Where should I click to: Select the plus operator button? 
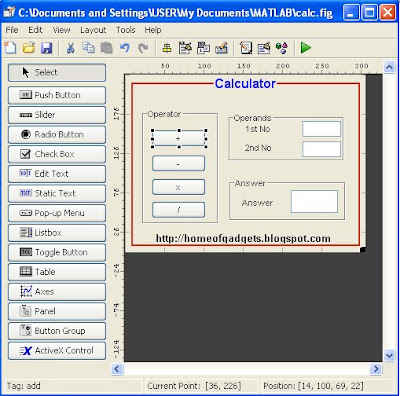point(179,138)
